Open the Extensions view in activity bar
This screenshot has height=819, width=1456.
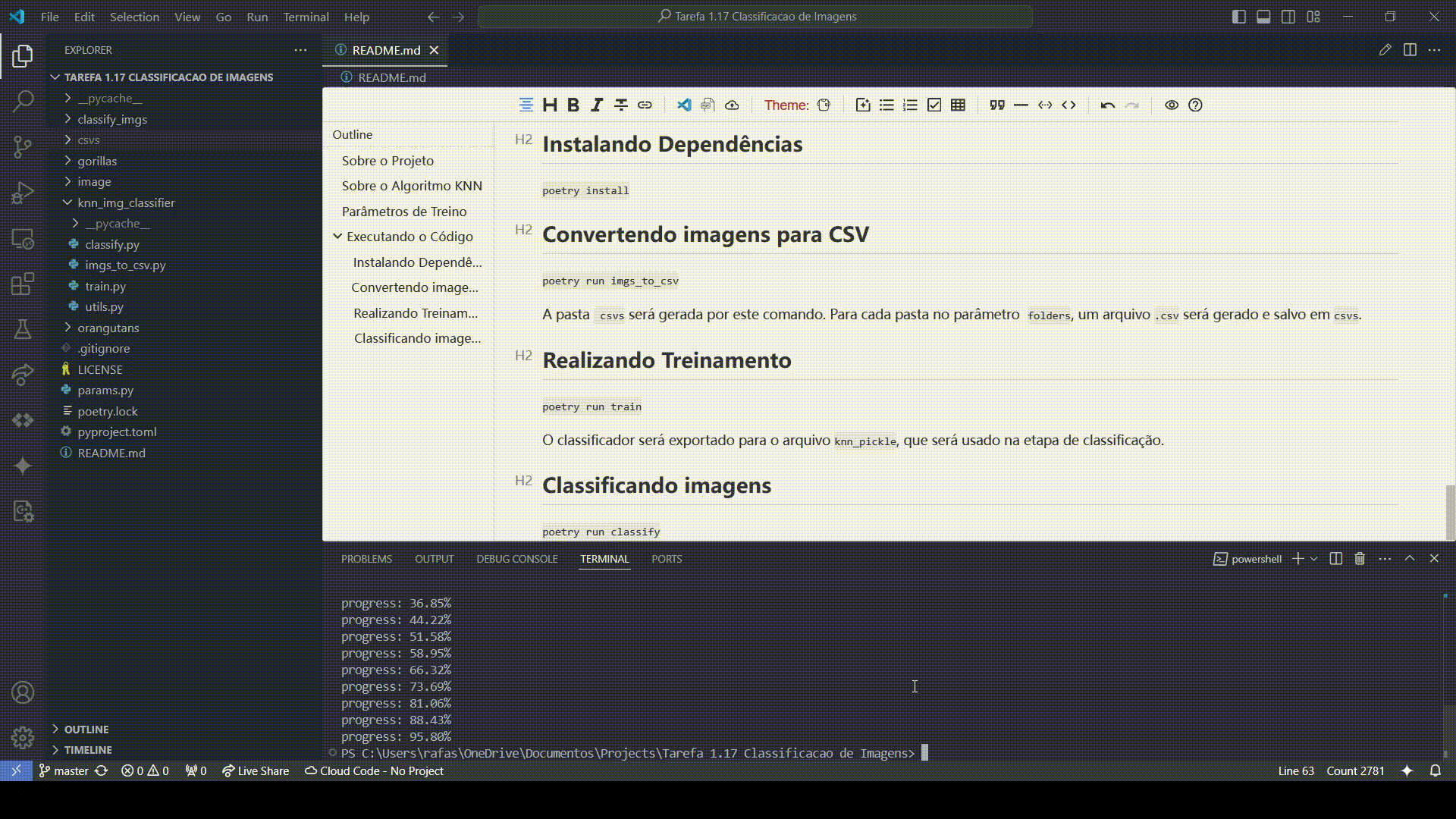click(x=23, y=284)
